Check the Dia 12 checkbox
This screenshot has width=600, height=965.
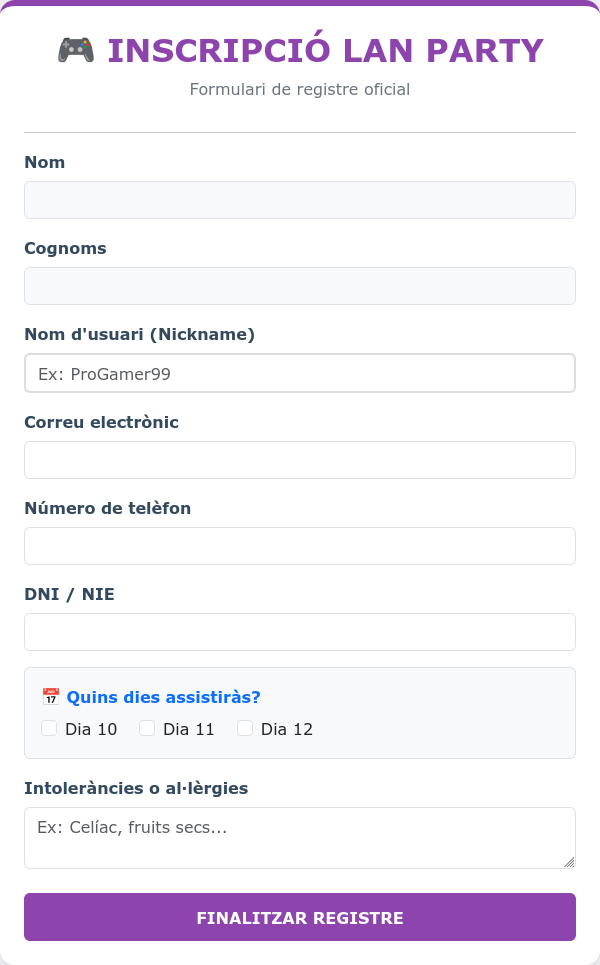(x=245, y=729)
